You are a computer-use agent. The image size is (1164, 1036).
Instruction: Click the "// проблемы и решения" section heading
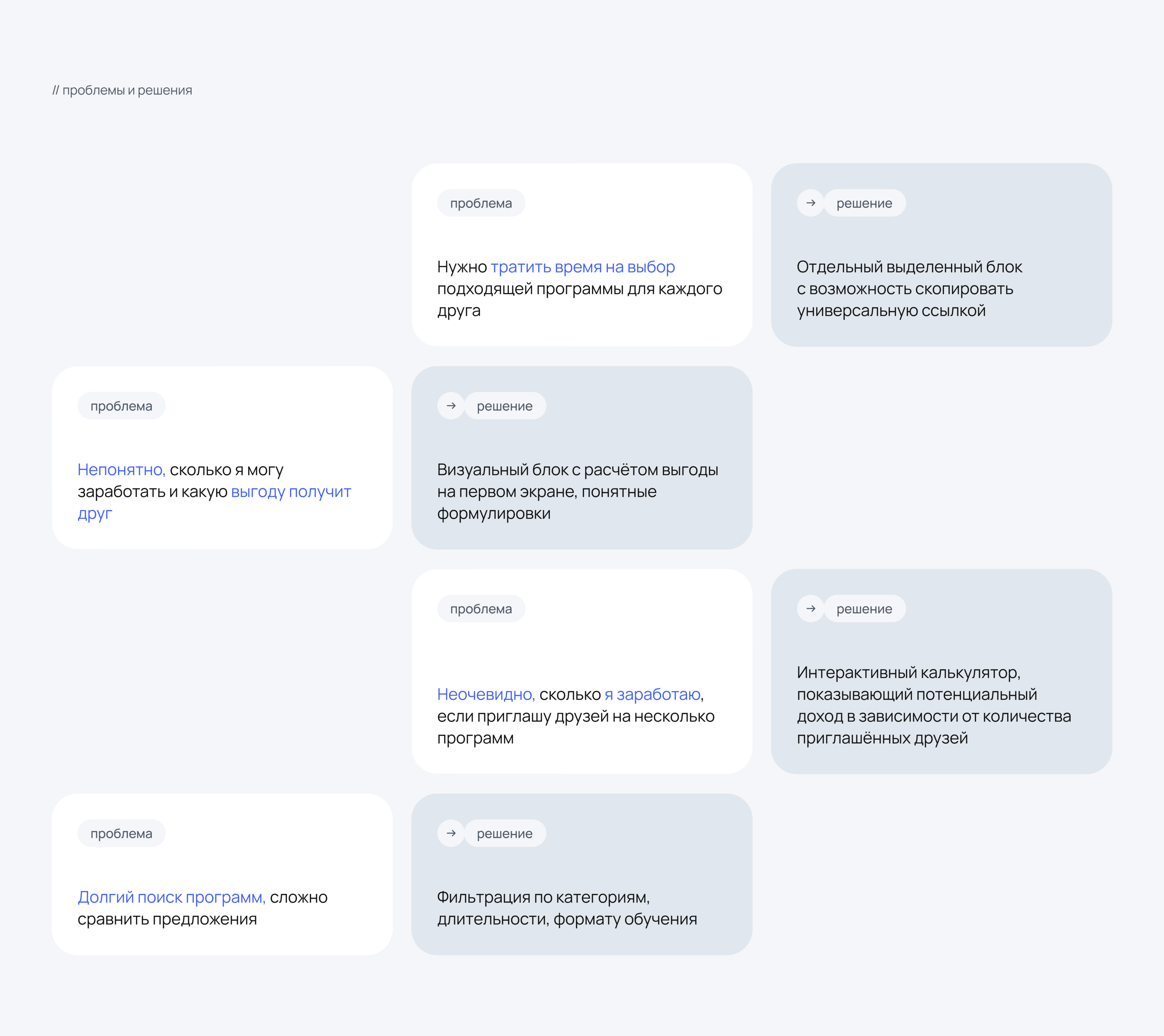tap(123, 91)
